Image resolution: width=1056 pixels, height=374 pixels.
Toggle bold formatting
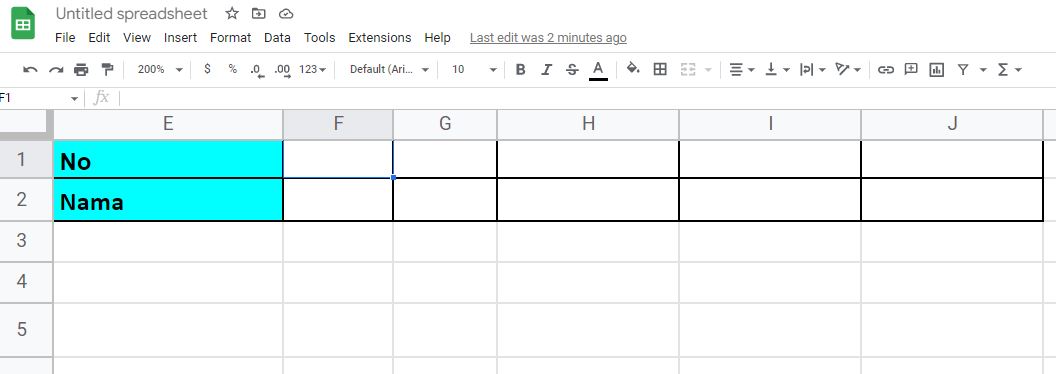[520, 69]
